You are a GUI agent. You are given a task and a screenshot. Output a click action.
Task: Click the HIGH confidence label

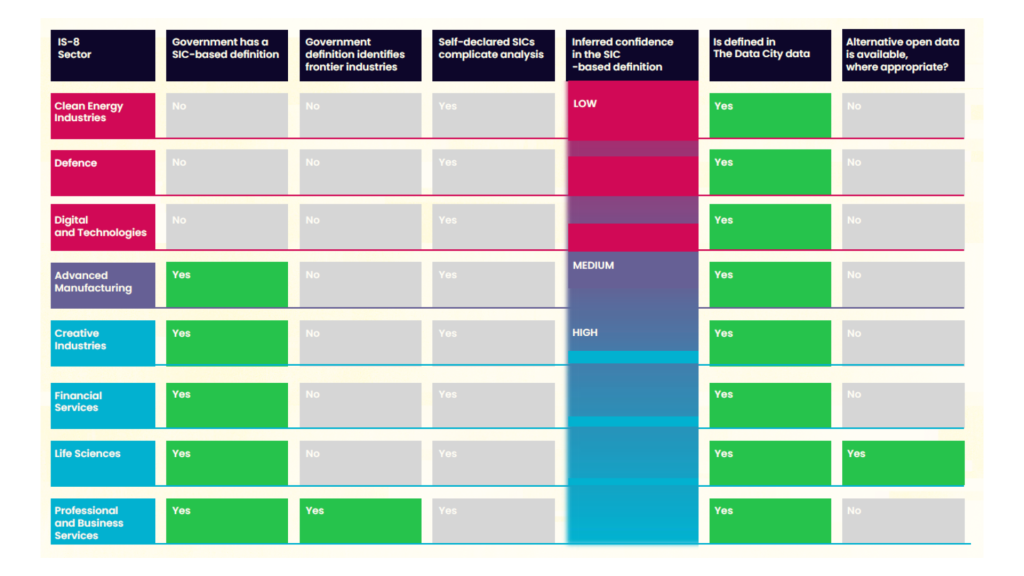584,332
